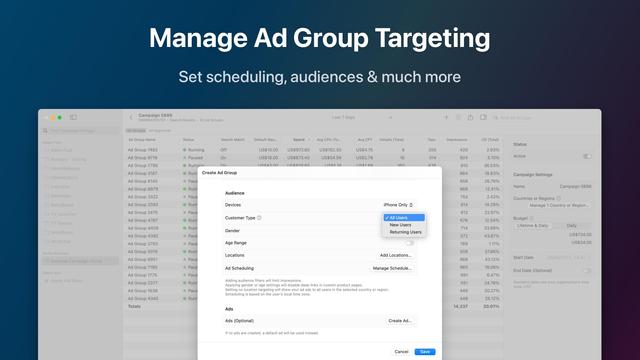Image resolution: width=640 pixels, height=360 pixels.
Task: Select New Users customer type
Action: click(x=404, y=225)
